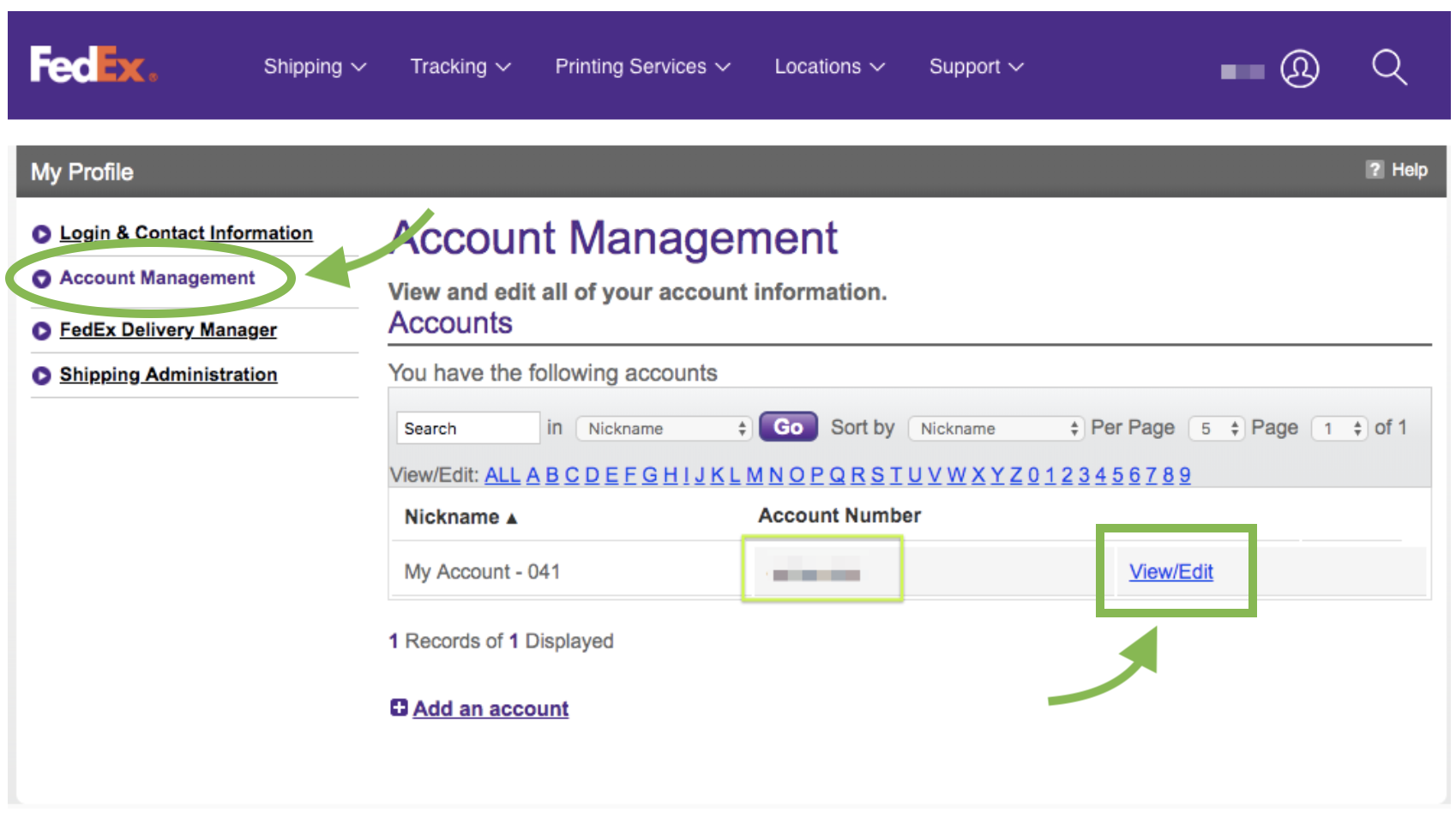
Task: Open the Per Page dropdown
Action: [x=1216, y=428]
